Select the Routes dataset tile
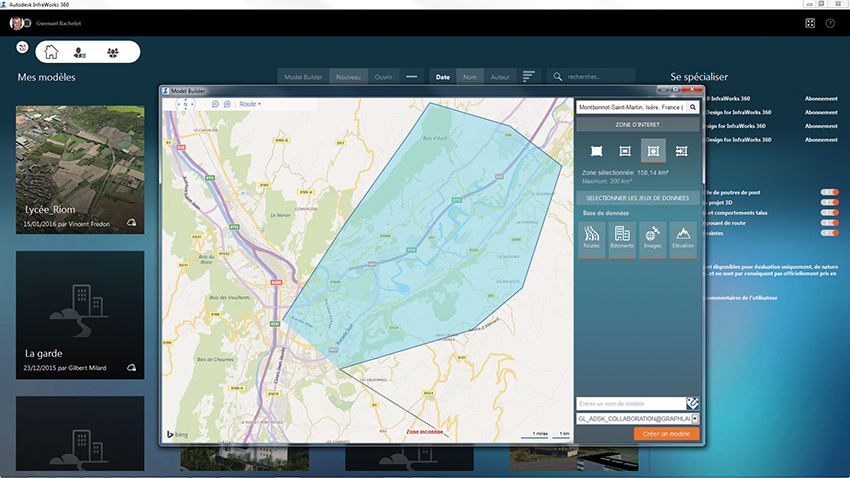The width and height of the screenshot is (850, 478). point(591,240)
